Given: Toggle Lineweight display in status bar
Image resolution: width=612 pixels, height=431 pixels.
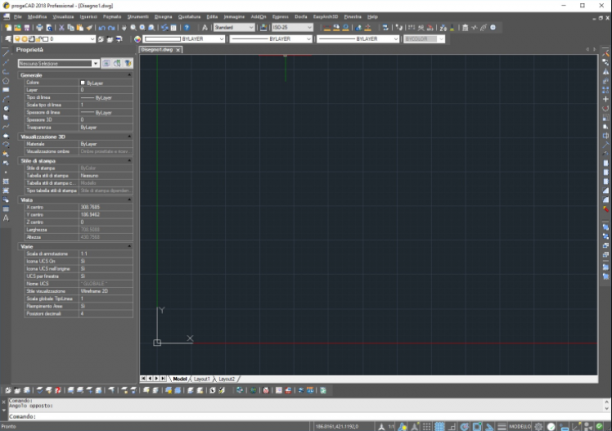Looking at the screenshot, I should (502, 427).
